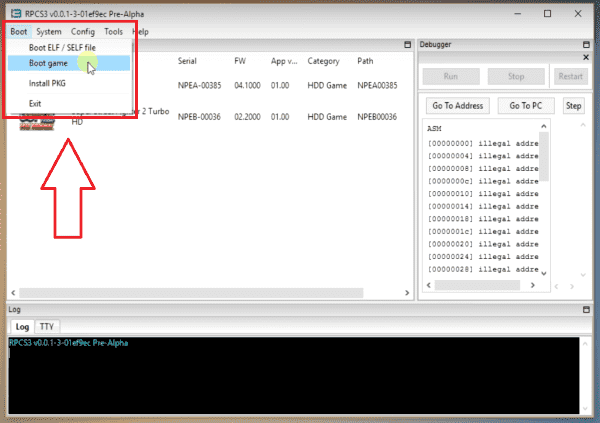This screenshot has height=423, width=600.
Task: Float the Debugger panel via its icon
Action: pos(586,45)
